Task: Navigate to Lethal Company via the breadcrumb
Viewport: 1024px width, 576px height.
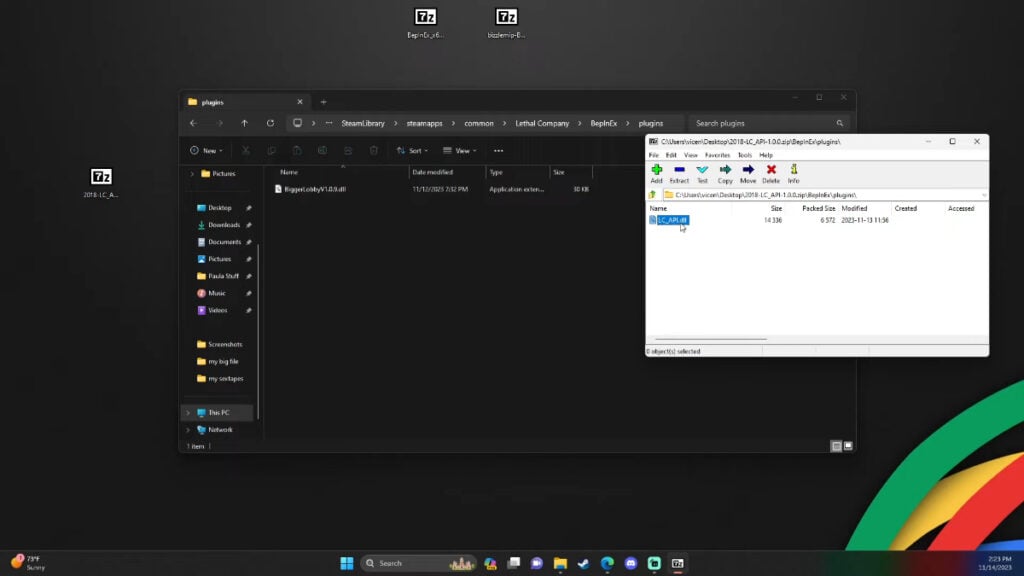Action: click(542, 123)
